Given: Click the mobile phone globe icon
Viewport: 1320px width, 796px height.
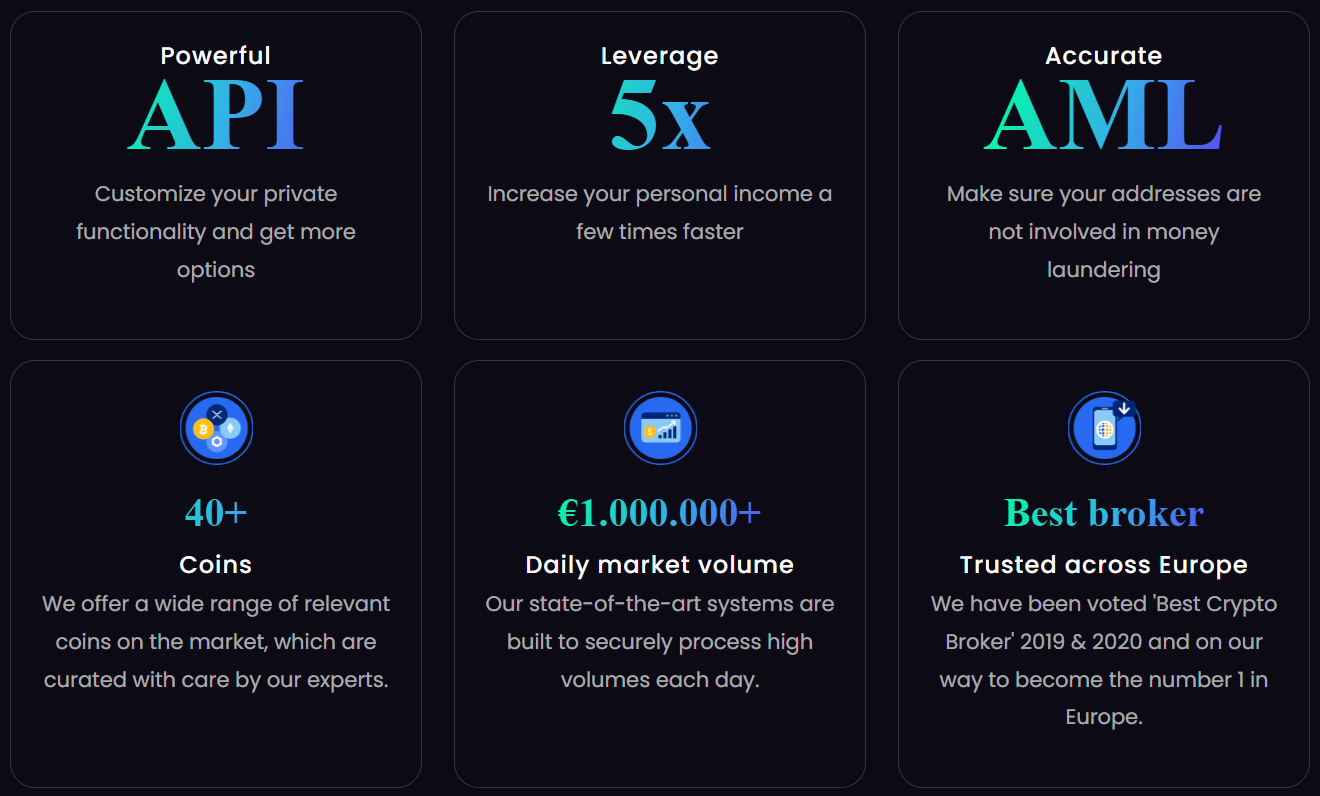Looking at the screenshot, I should click(x=1104, y=428).
